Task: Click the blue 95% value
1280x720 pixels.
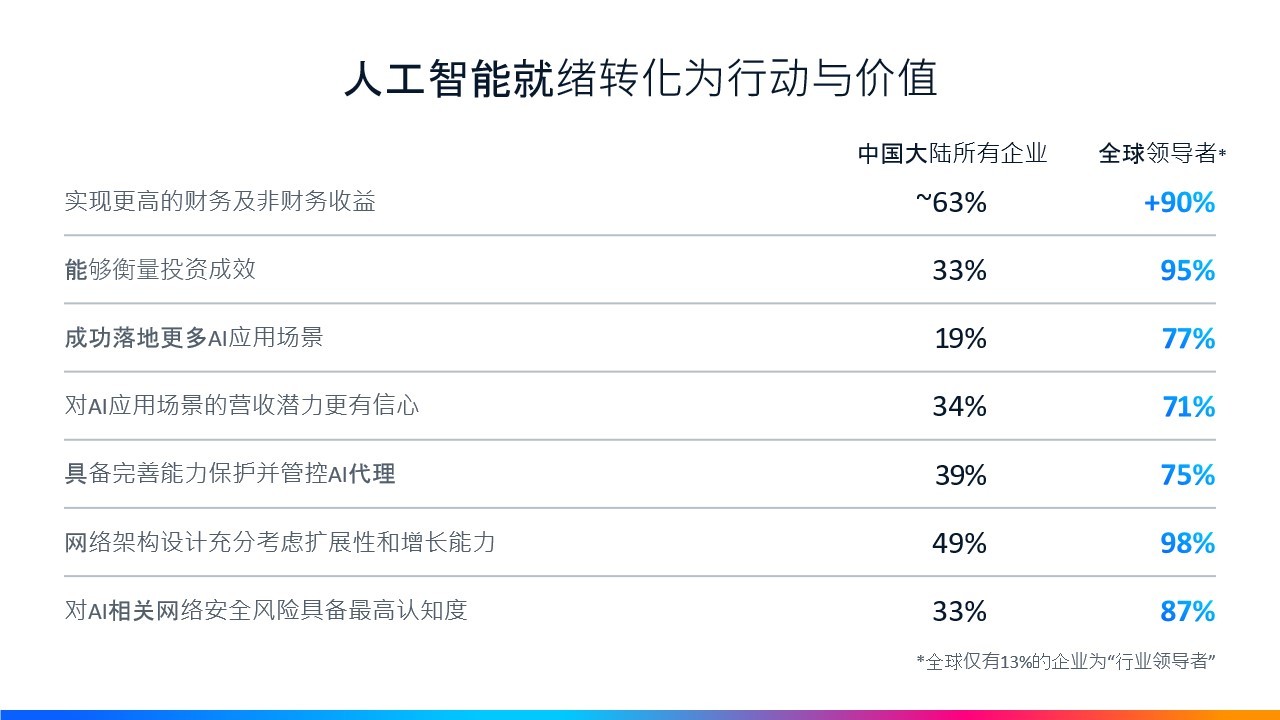Action: click(1187, 270)
